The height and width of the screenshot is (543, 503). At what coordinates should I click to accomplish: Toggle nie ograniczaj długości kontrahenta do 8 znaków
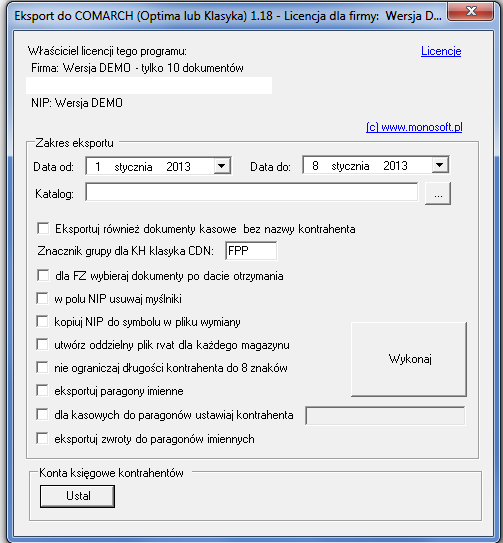click(42, 367)
